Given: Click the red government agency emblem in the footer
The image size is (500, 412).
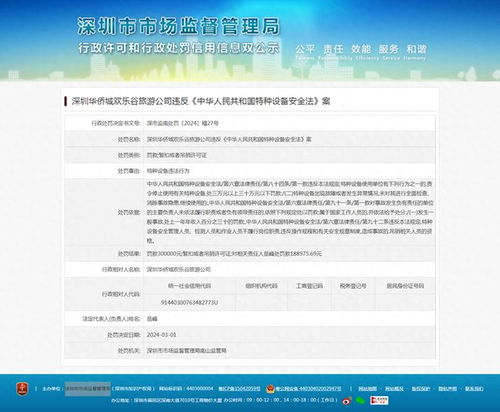Looking at the screenshot, I should coord(22,389).
